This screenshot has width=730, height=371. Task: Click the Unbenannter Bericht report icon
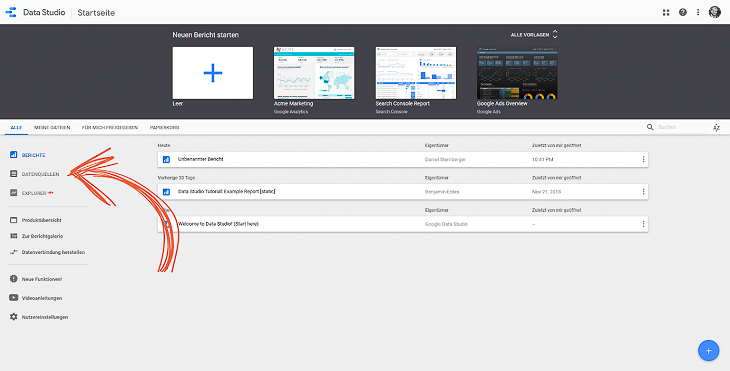coord(166,160)
